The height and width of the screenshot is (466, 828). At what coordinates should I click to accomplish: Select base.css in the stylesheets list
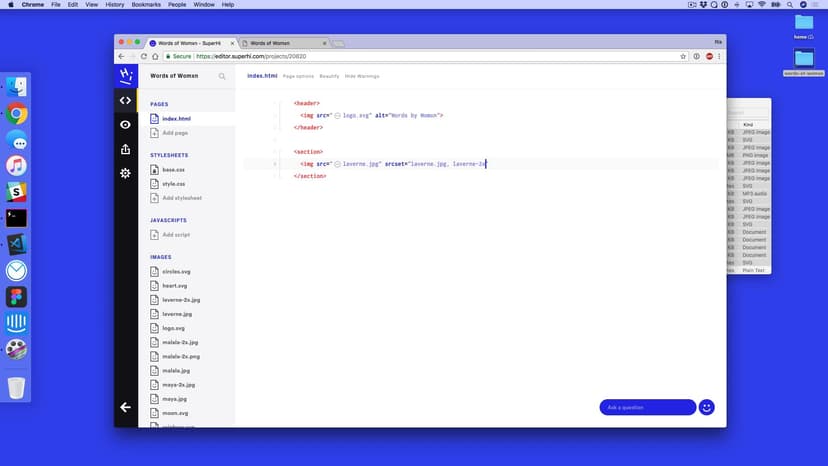coord(173,170)
